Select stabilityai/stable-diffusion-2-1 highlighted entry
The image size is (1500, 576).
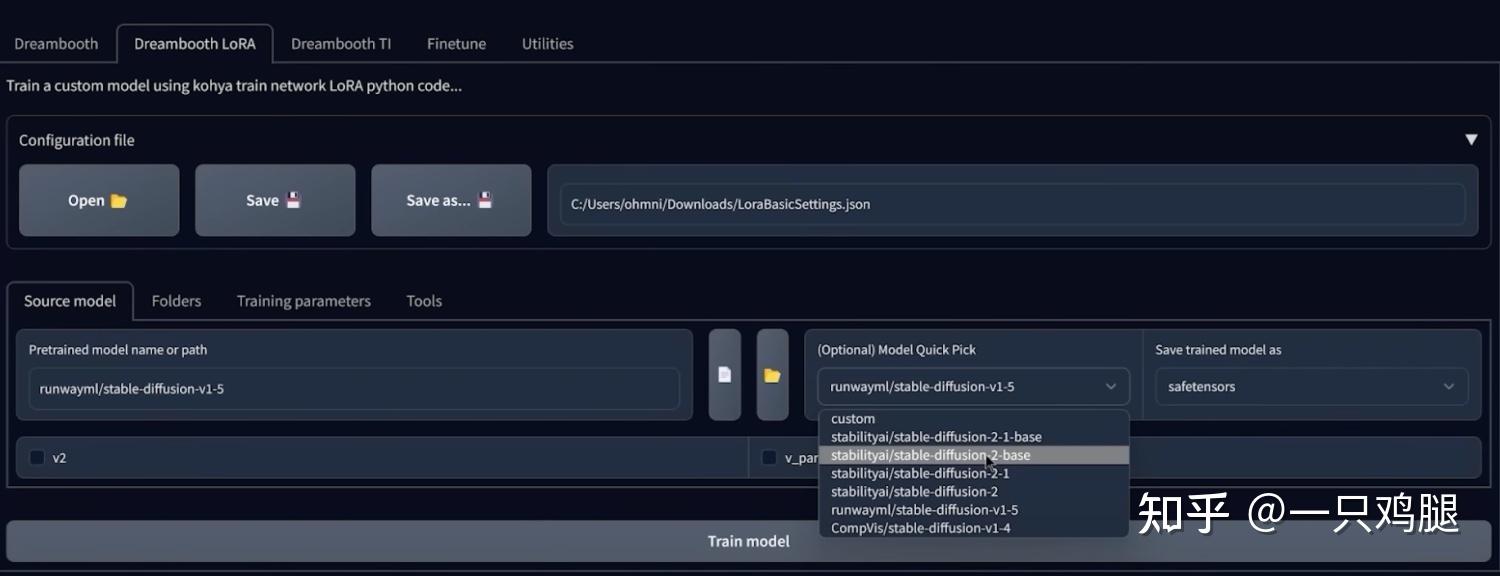click(918, 472)
